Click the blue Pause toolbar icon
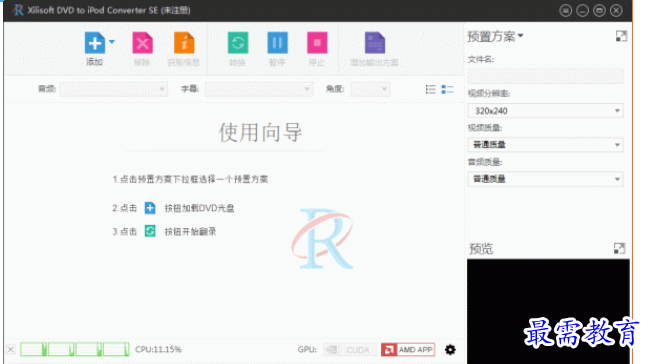This screenshot has width=648, height=364. (277, 43)
